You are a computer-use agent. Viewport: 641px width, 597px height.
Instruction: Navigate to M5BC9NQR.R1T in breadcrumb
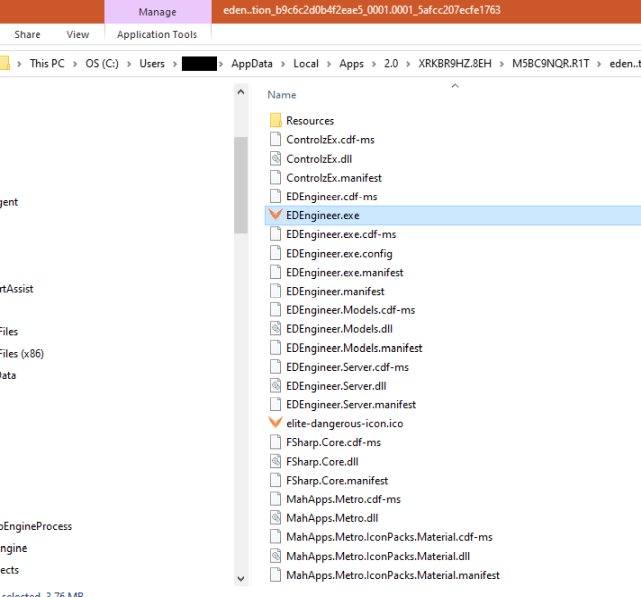[551, 63]
